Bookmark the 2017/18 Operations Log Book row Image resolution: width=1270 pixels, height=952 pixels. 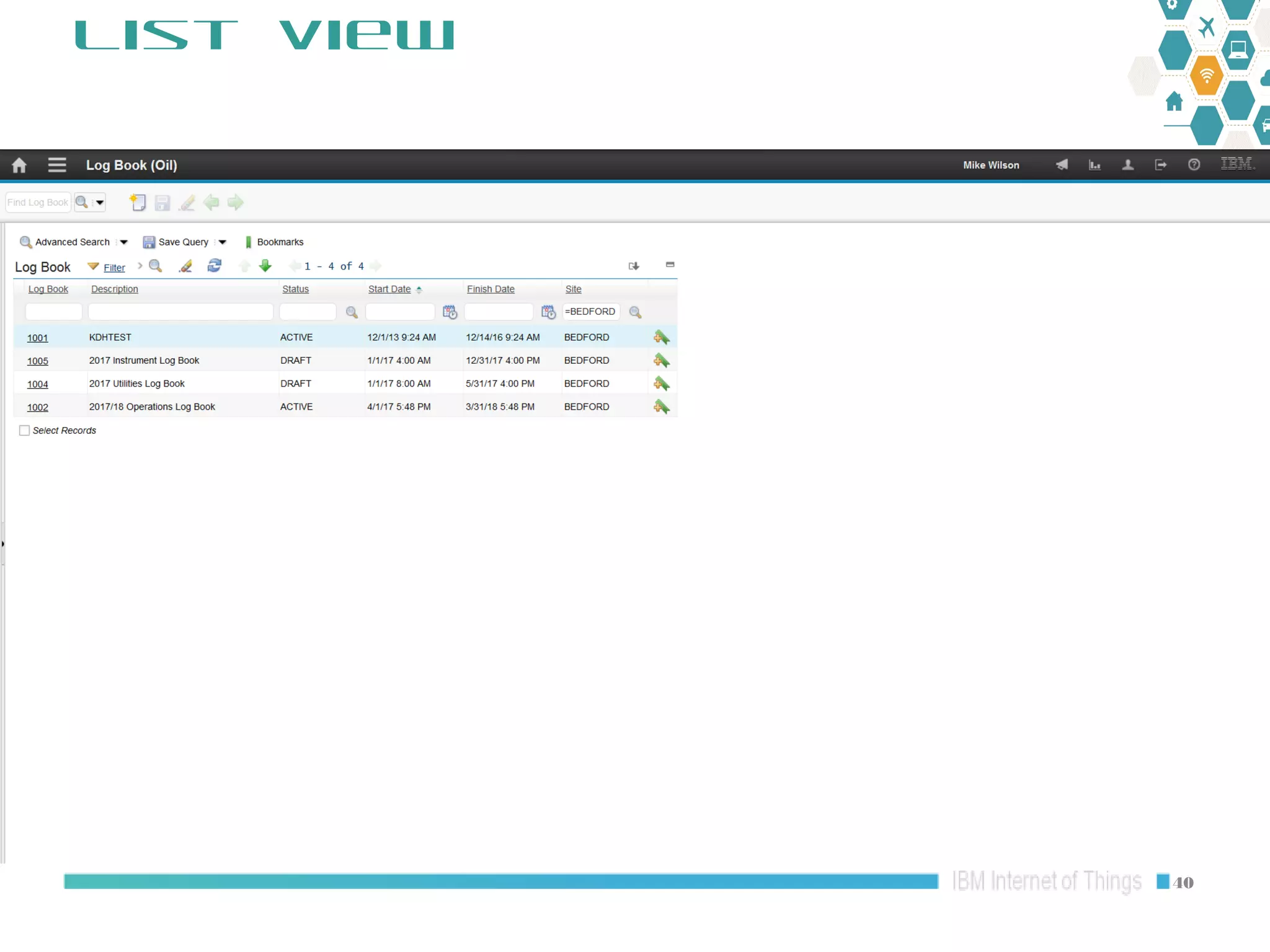[661, 407]
